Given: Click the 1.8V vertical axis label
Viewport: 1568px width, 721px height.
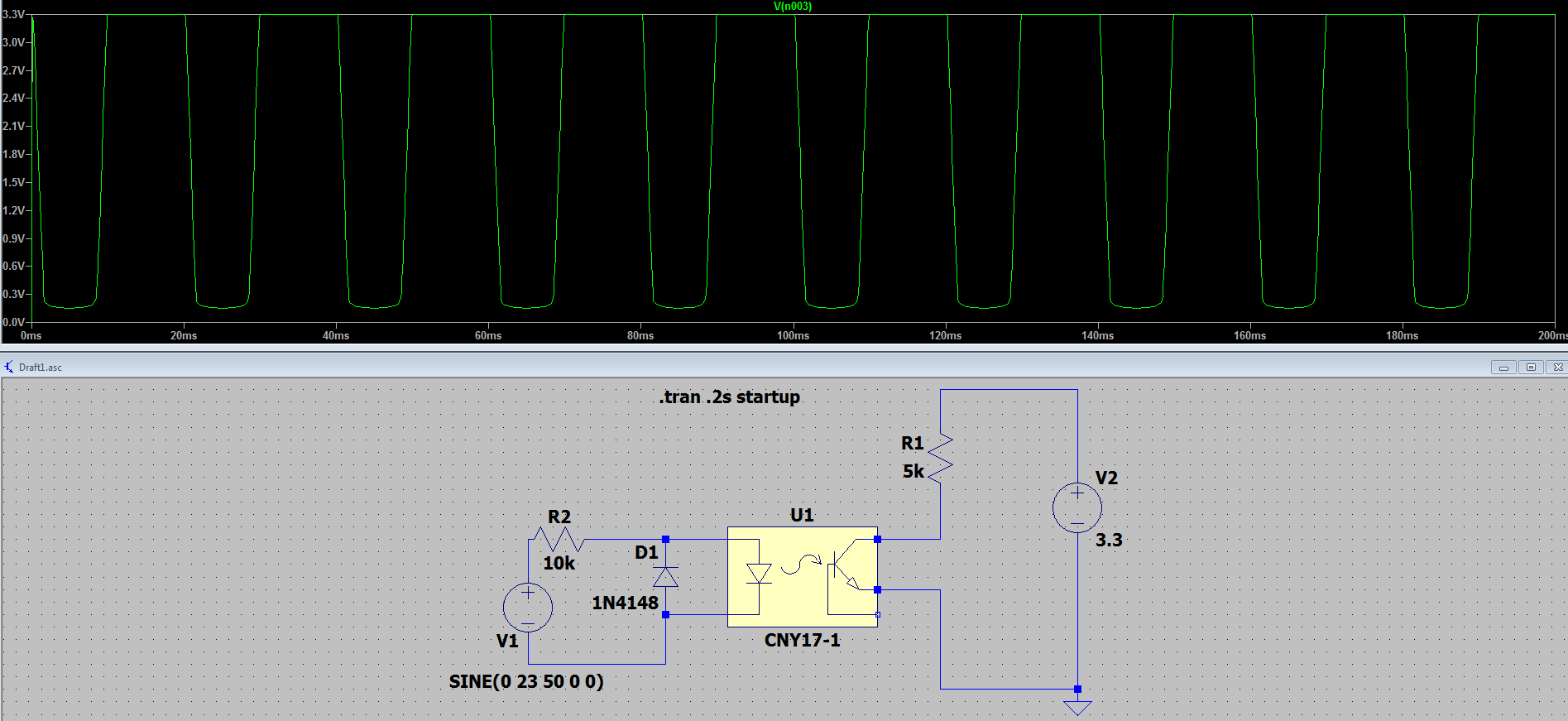Looking at the screenshot, I should (x=13, y=154).
